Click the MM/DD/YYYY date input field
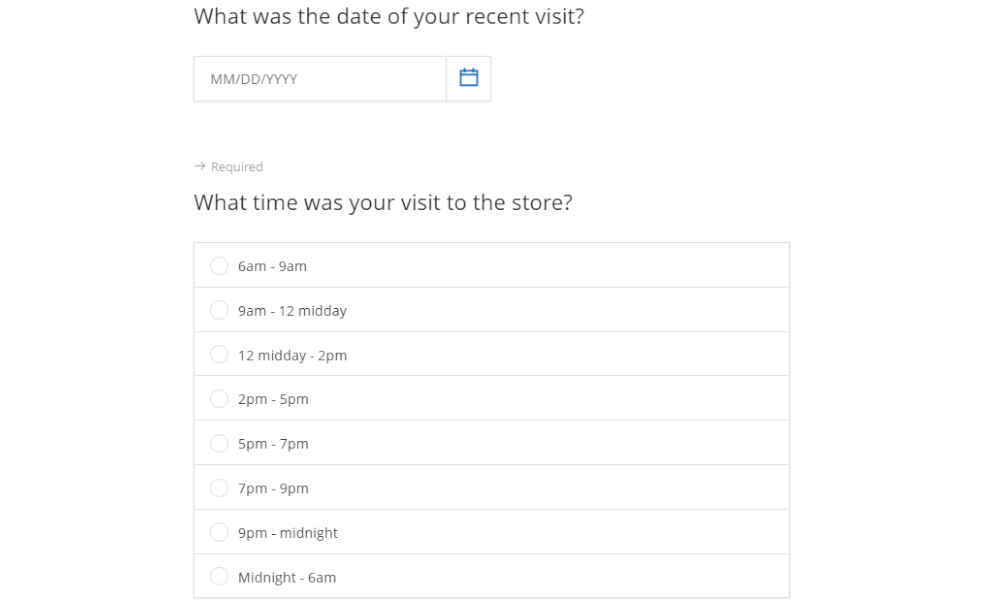 pos(320,79)
